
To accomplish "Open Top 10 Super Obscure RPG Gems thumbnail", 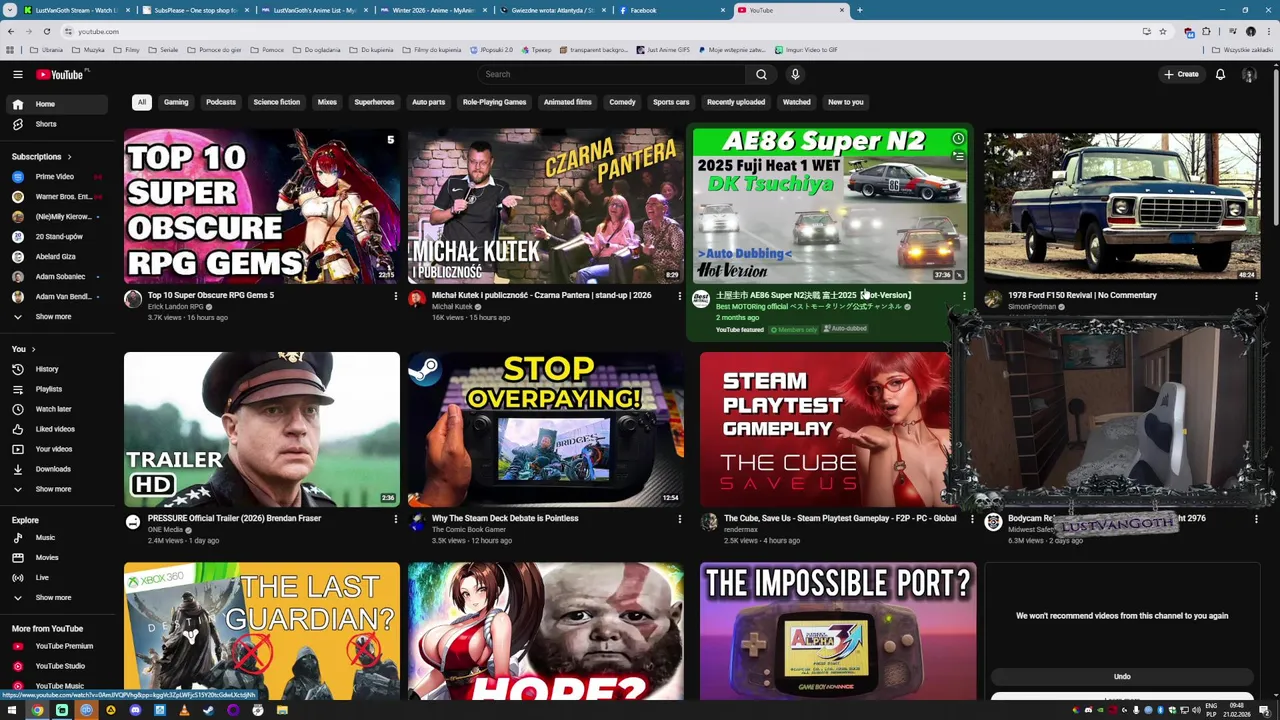I will [262, 206].
